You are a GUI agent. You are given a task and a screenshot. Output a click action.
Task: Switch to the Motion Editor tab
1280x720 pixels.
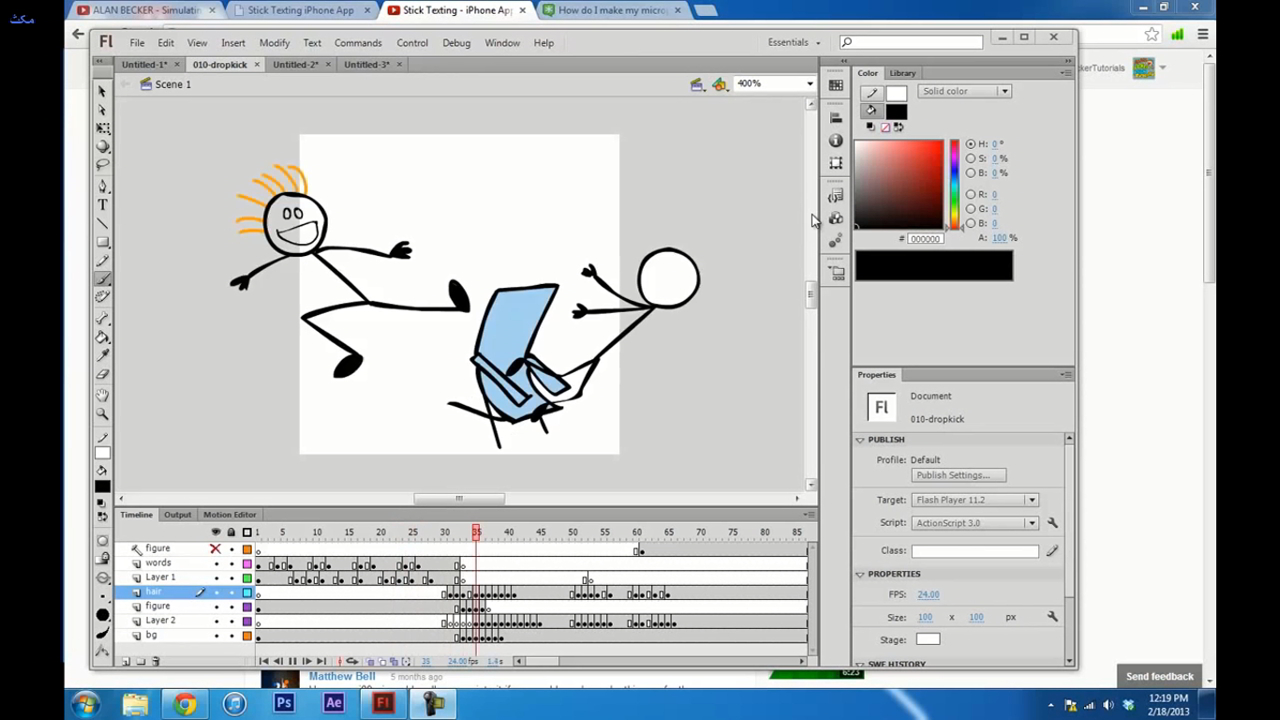pos(230,515)
